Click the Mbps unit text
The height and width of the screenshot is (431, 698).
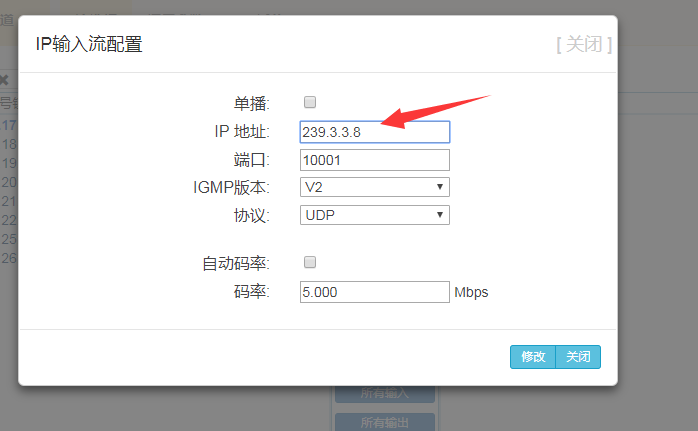point(471,292)
